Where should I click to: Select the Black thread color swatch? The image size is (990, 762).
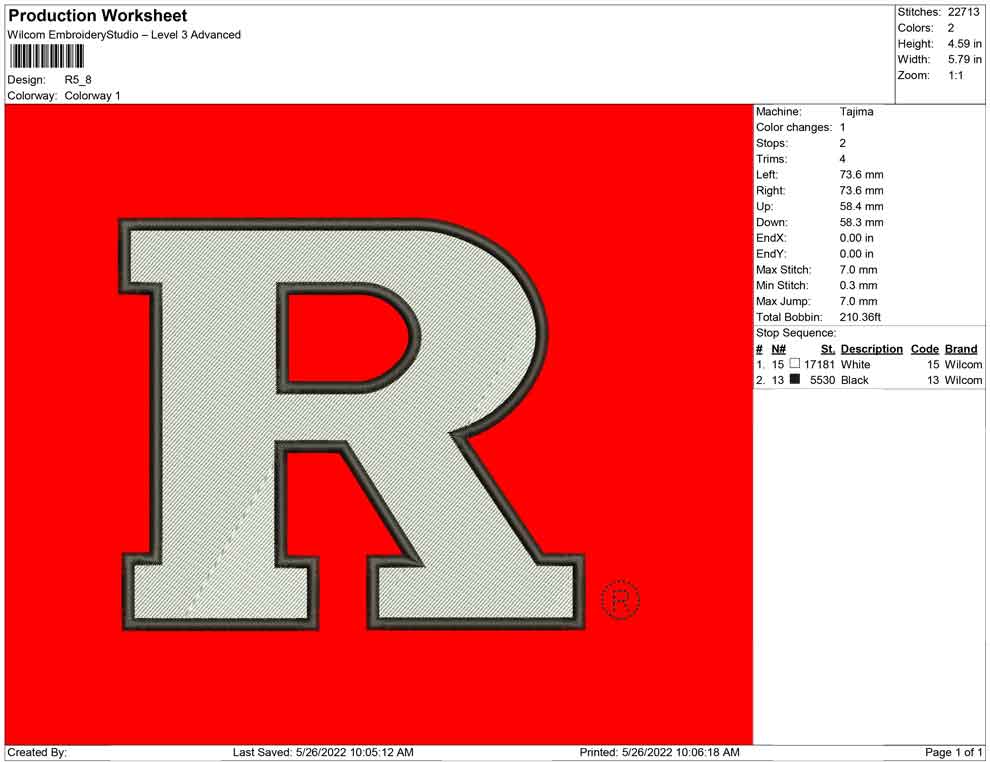pos(795,380)
